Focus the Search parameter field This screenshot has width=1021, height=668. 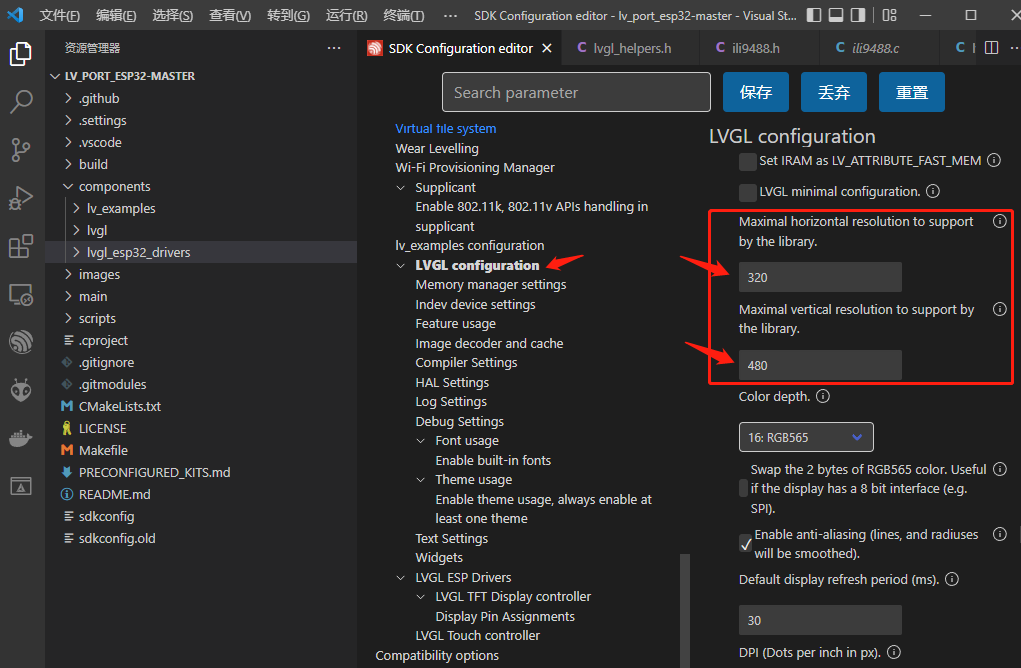(576, 92)
